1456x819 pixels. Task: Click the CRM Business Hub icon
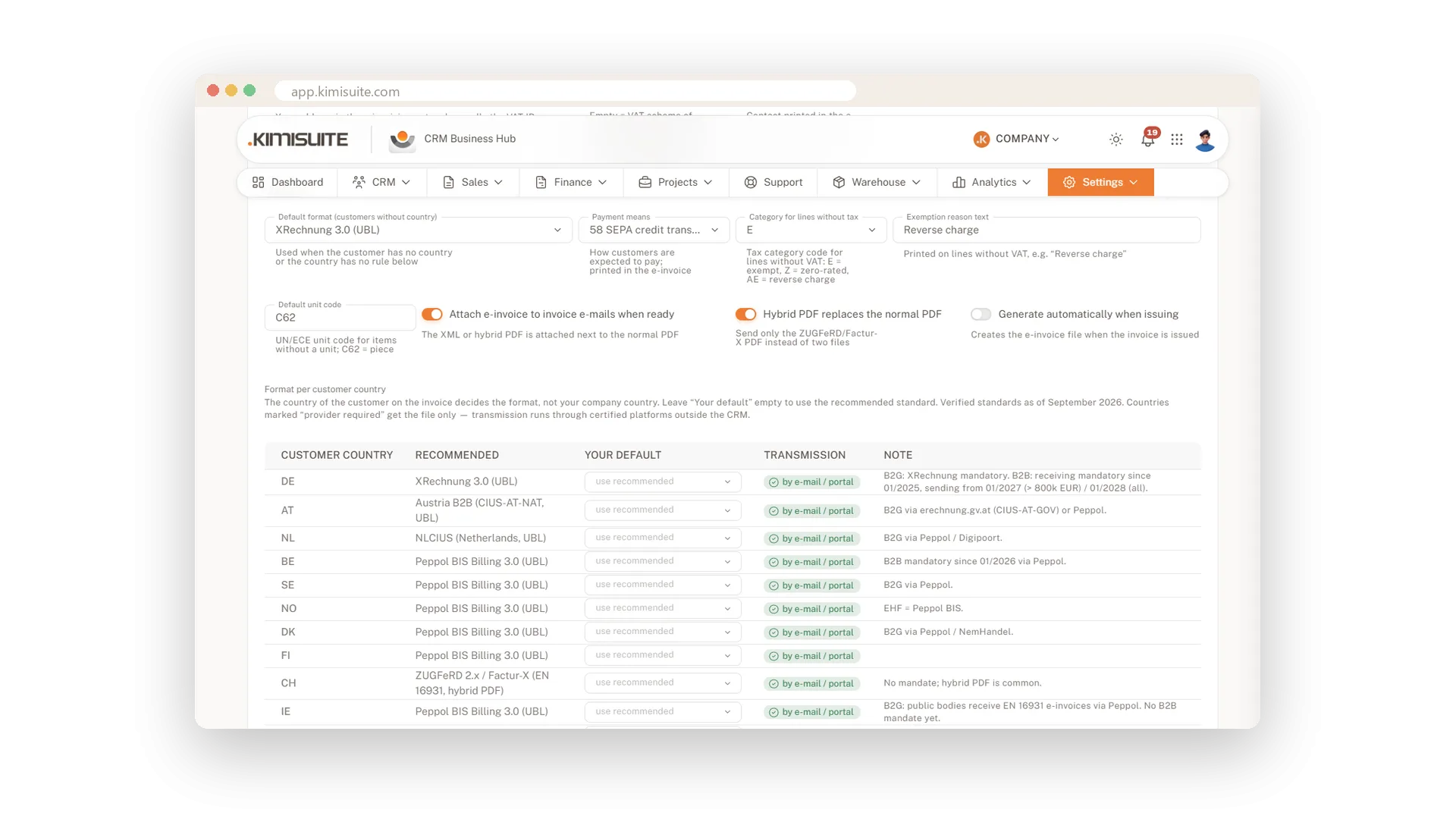[x=402, y=140]
